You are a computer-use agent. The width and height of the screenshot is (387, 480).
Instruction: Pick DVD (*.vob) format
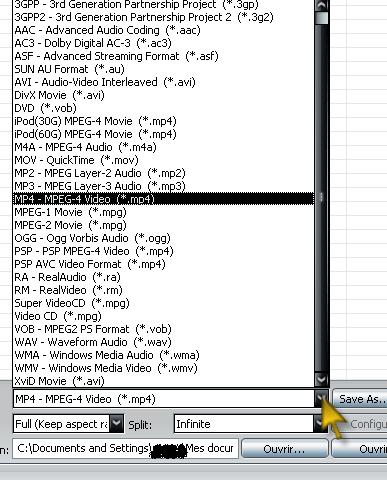tap(163, 108)
